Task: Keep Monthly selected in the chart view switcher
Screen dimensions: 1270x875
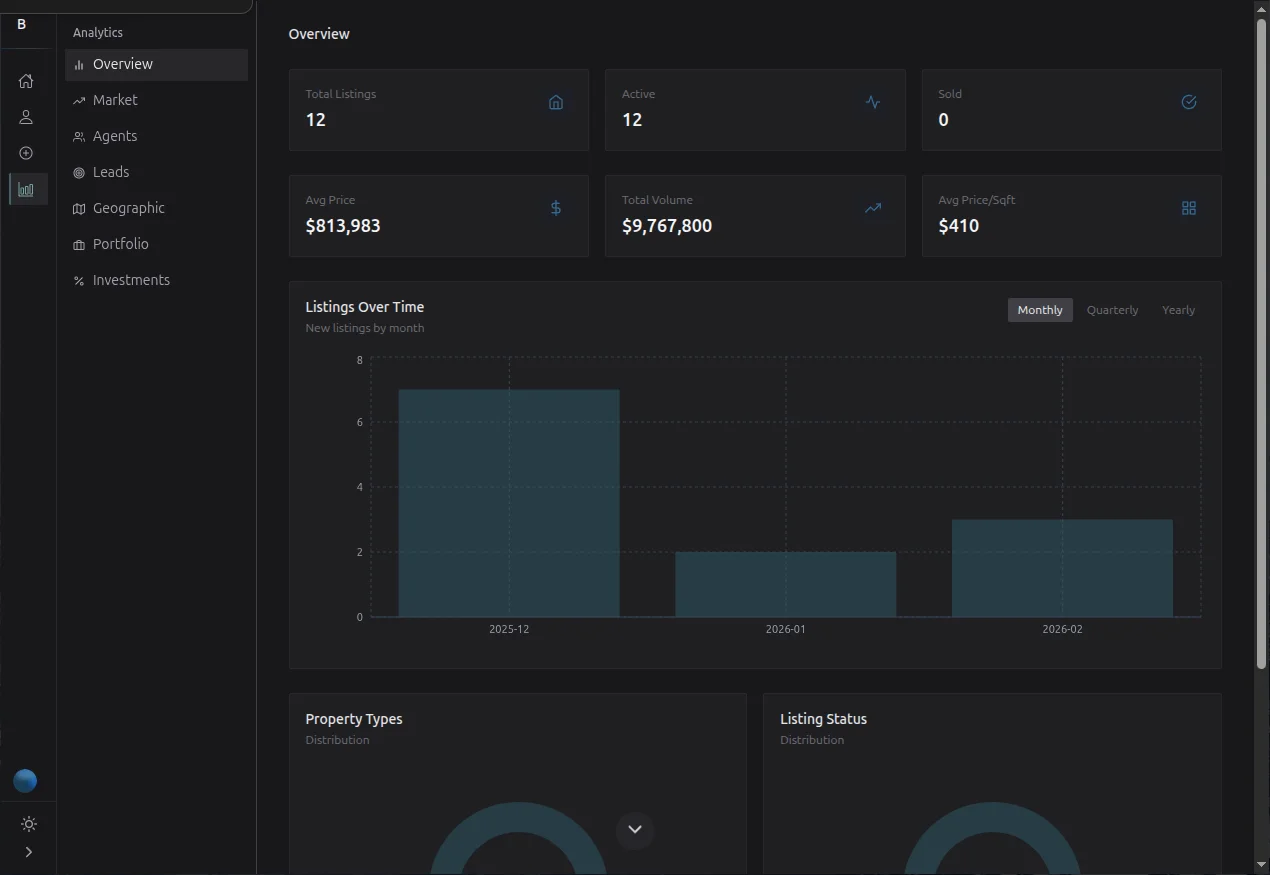Action: pyautogui.click(x=1040, y=310)
